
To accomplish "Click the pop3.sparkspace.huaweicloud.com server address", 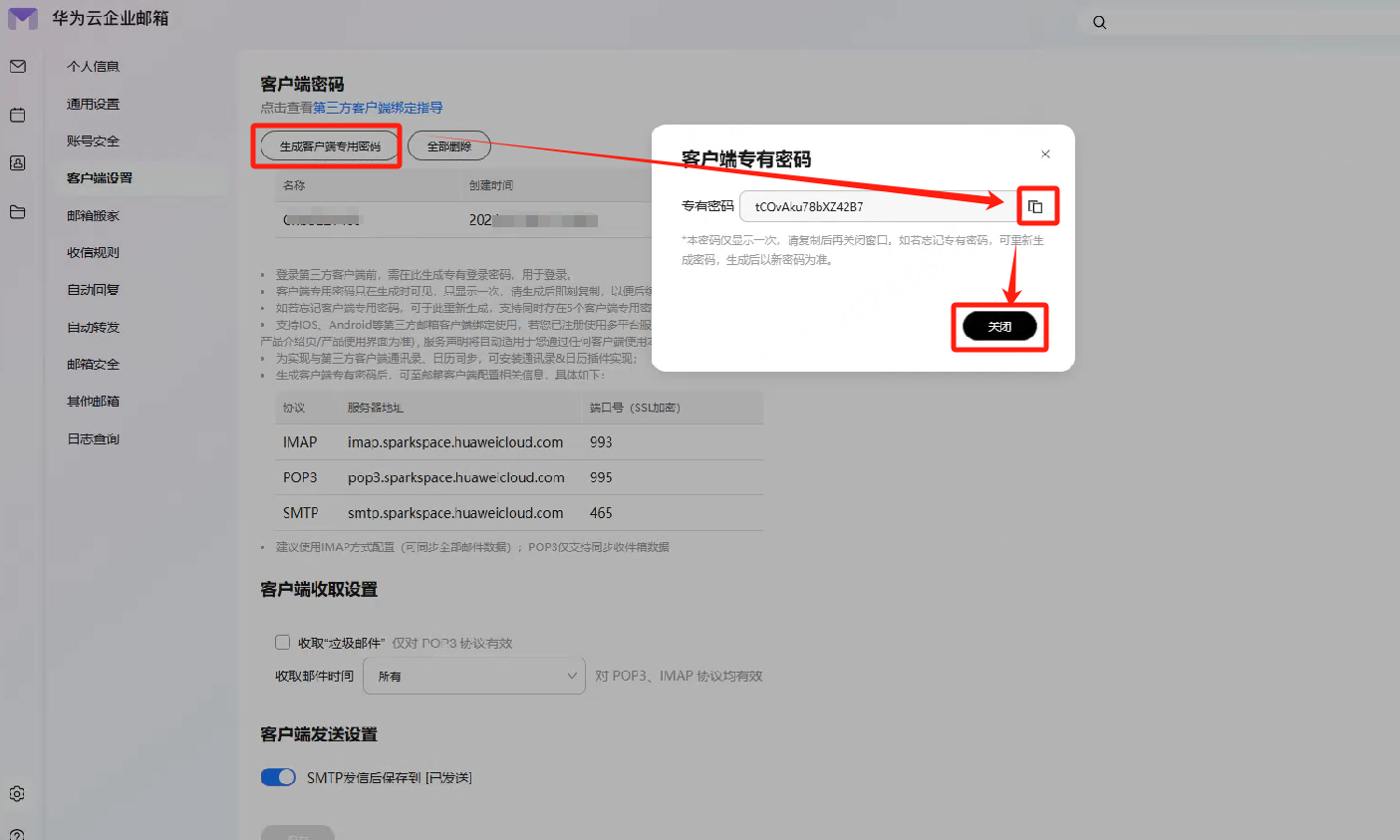I will pos(456,477).
